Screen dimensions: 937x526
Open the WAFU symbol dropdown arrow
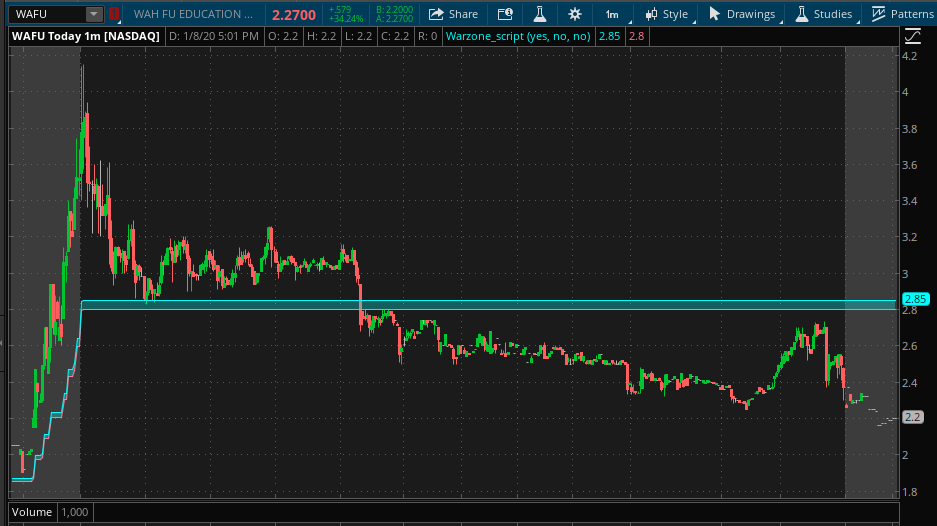click(94, 14)
